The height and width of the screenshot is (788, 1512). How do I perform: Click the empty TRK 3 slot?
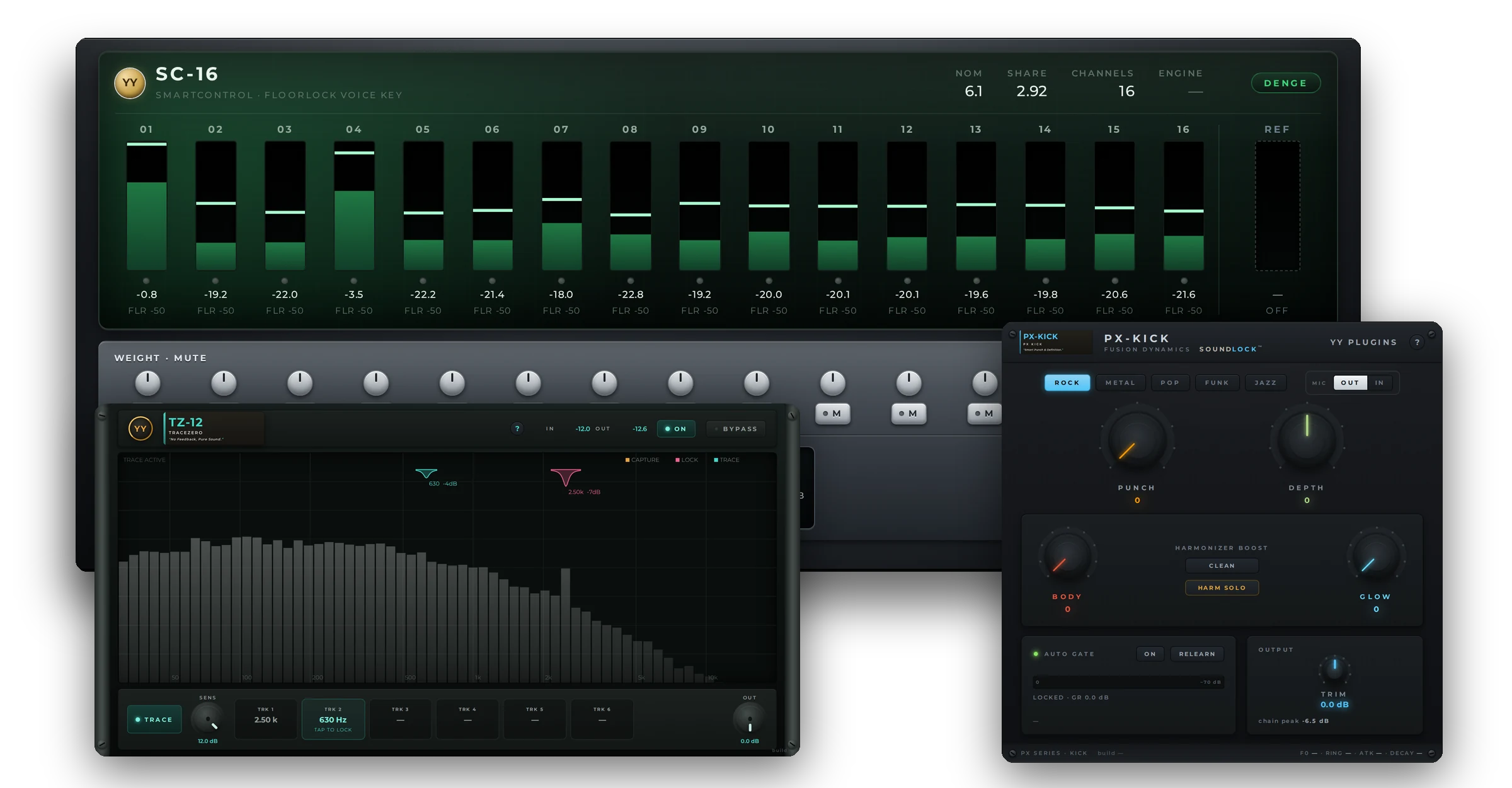(400, 719)
